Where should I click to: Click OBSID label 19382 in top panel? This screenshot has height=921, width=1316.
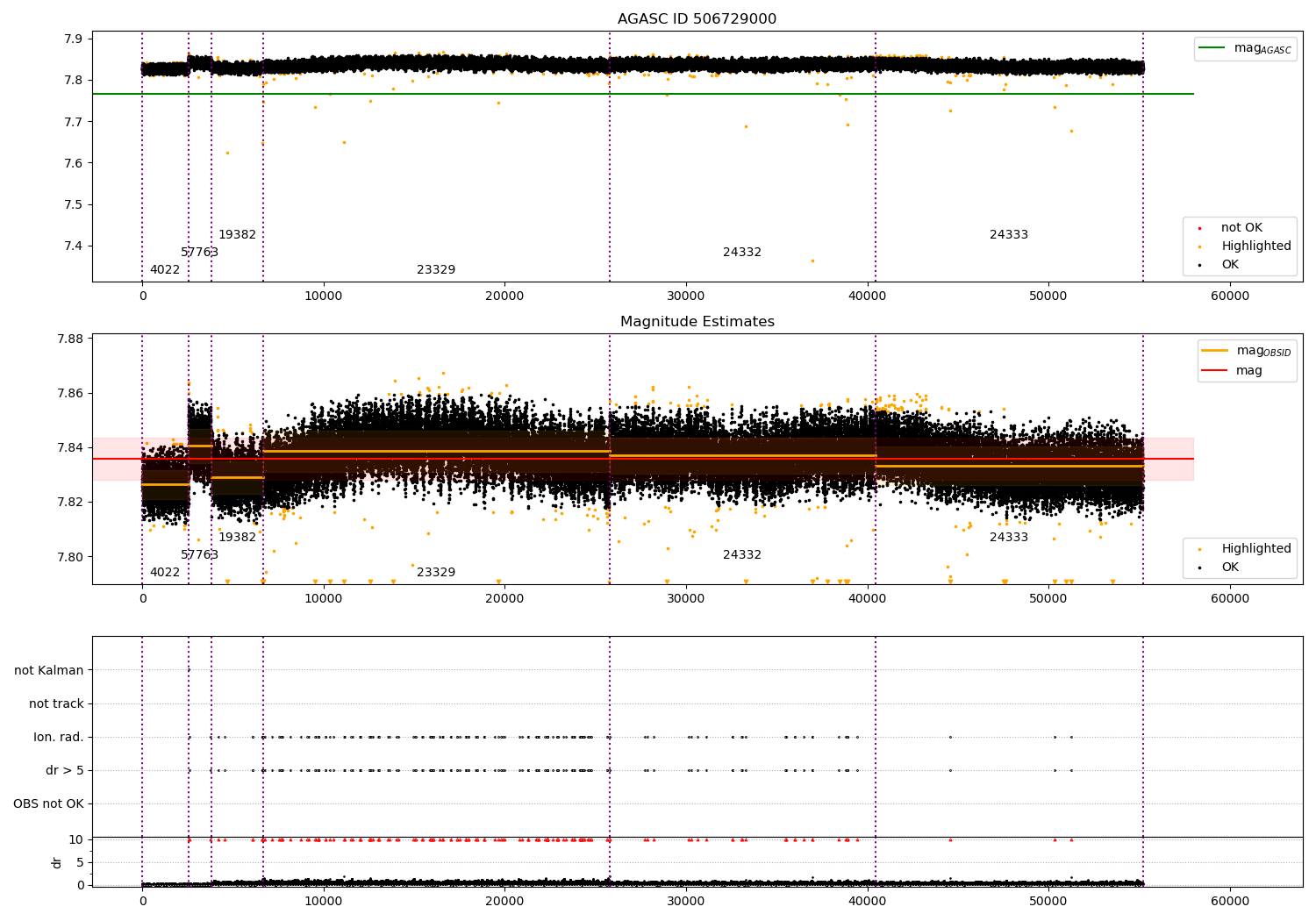click(237, 235)
